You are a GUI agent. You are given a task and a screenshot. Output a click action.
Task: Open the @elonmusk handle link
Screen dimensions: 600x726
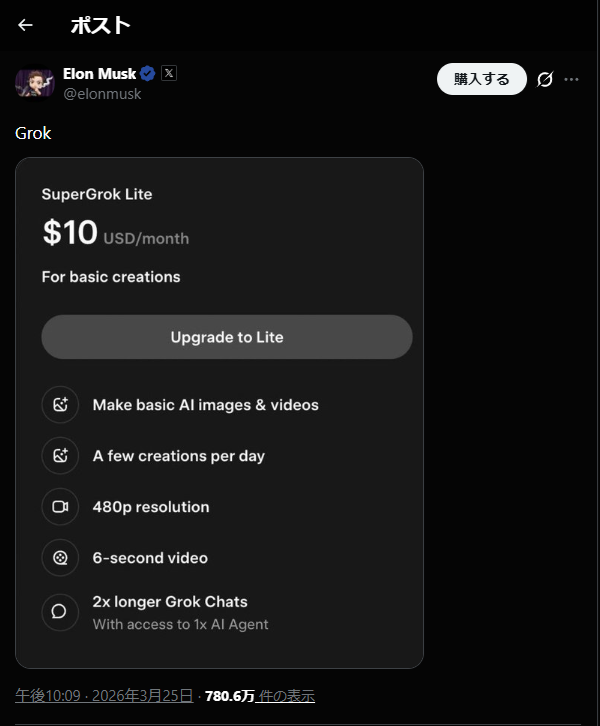pos(102,94)
